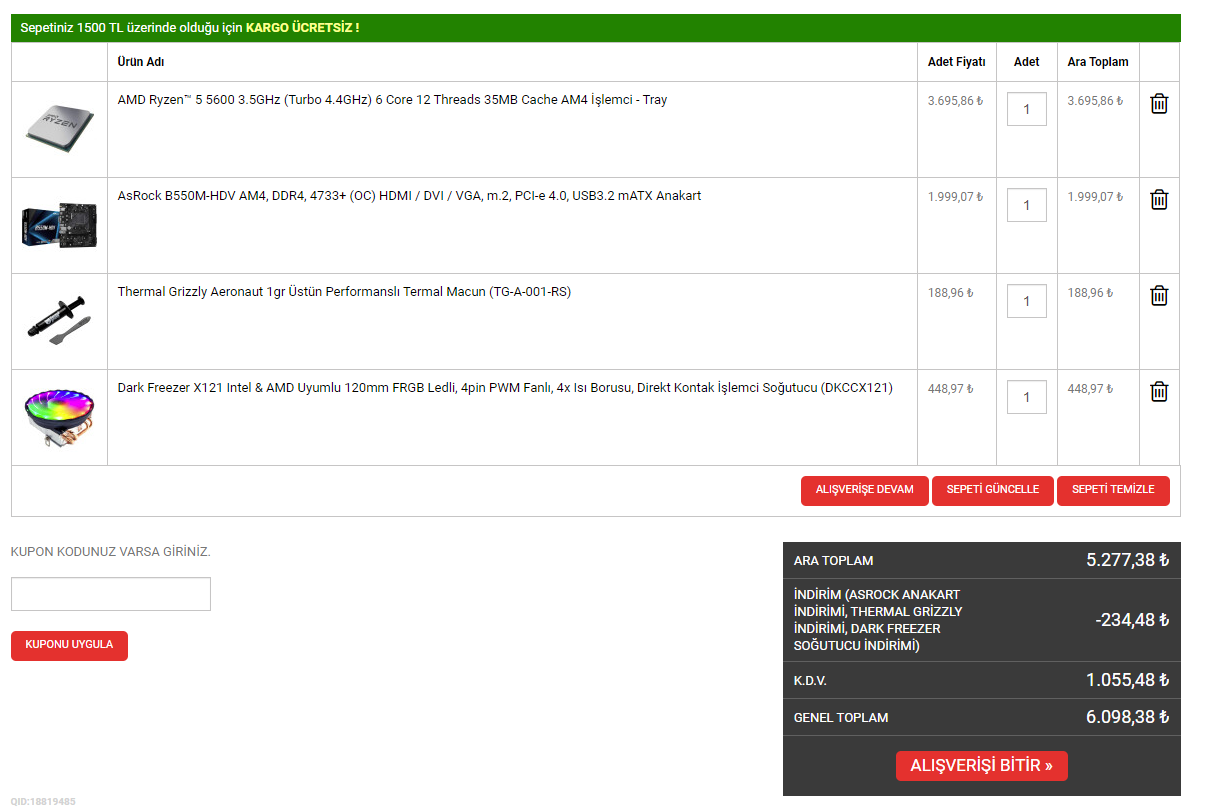Click the 'Adet Fiyatı' column header
Viewport: 1229px width, 810px height.
[x=957, y=62]
